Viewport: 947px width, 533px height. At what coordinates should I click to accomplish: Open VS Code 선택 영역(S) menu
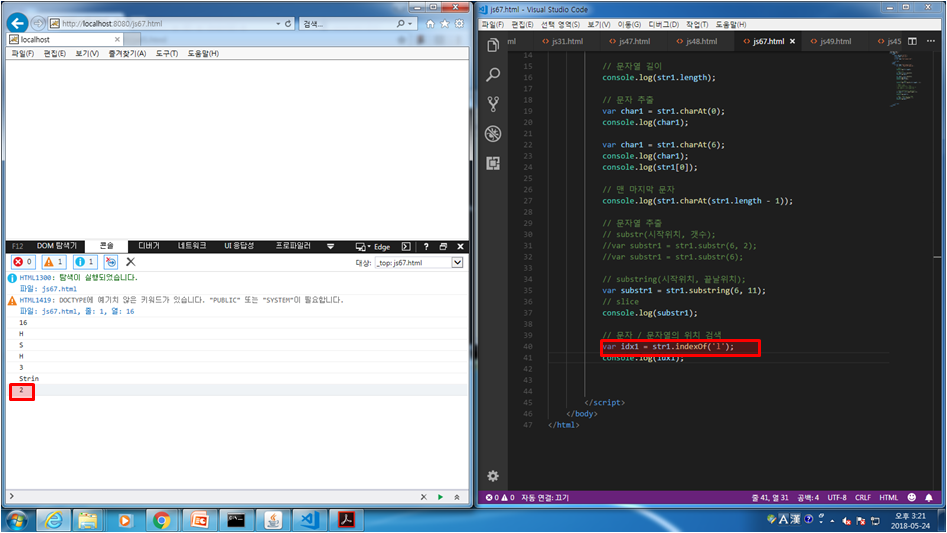pos(560,25)
